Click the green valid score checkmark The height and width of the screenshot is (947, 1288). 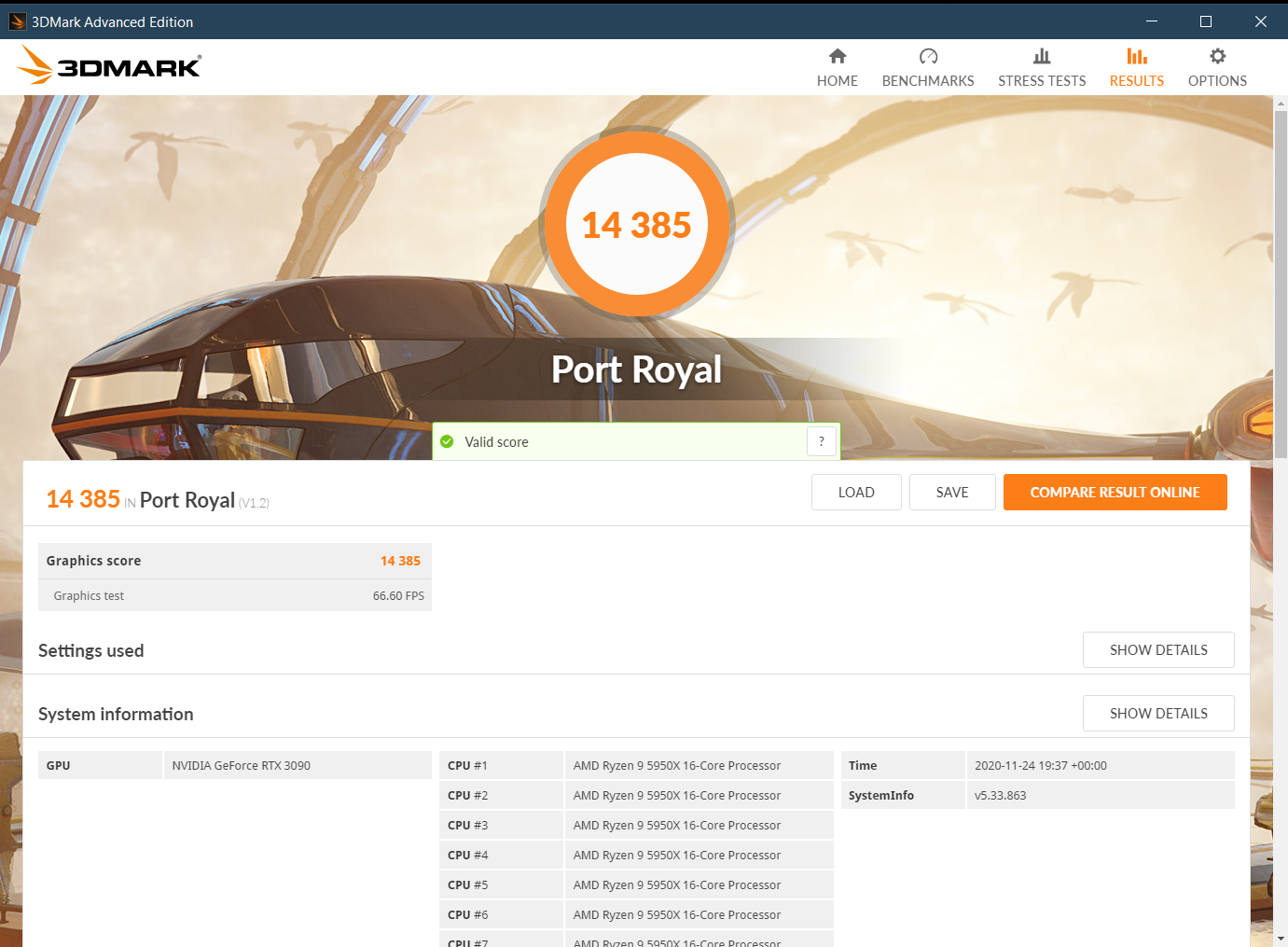tap(448, 441)
